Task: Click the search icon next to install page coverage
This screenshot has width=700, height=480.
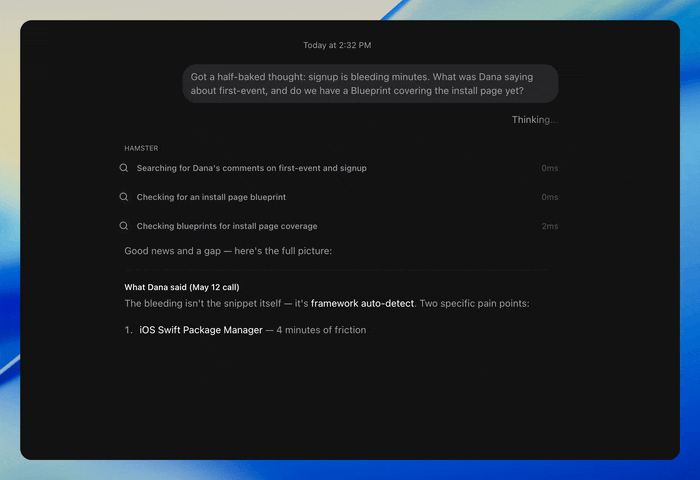Action: 124,226
